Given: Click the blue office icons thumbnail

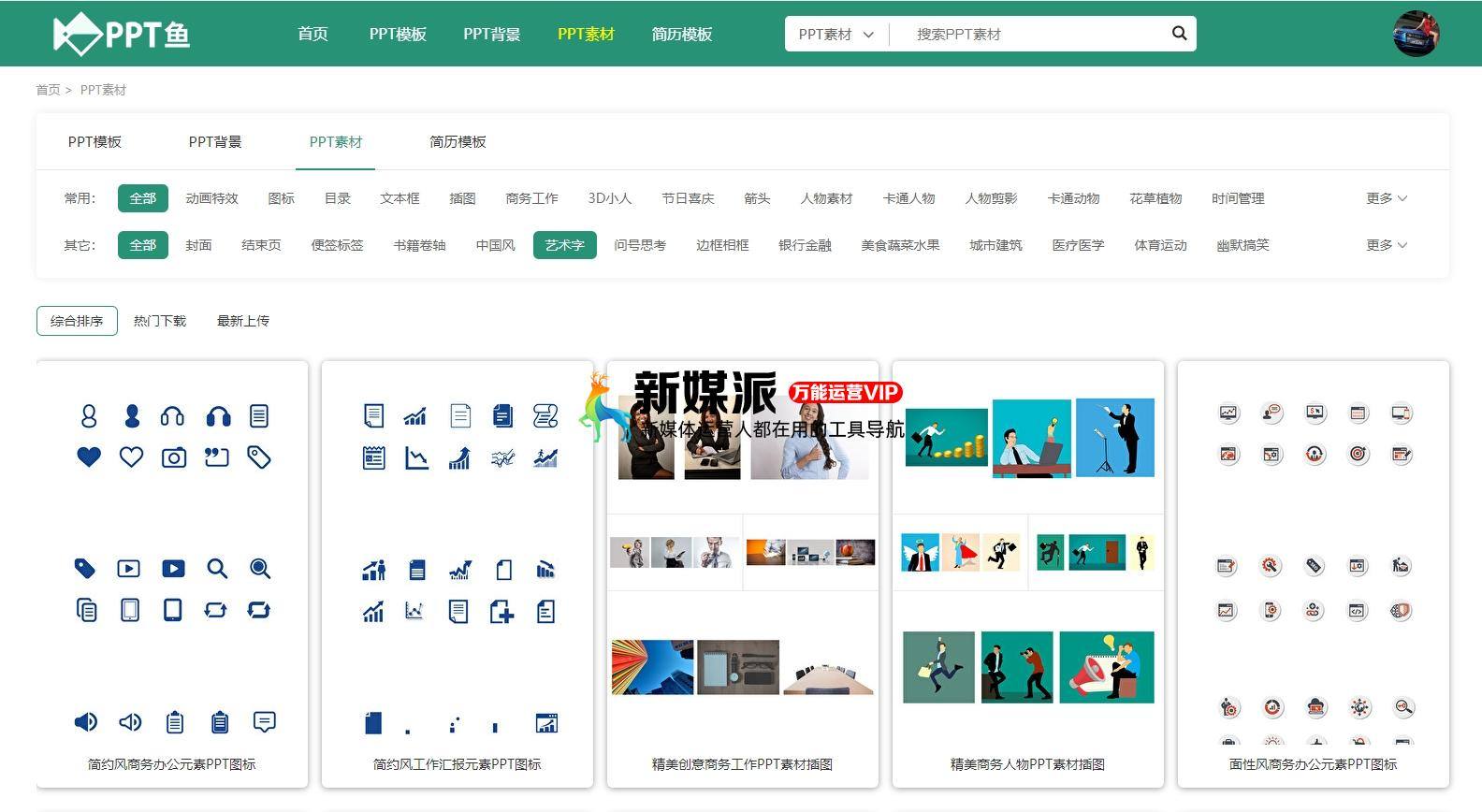Looking at the screenshot, I should [x=172, y=552].
